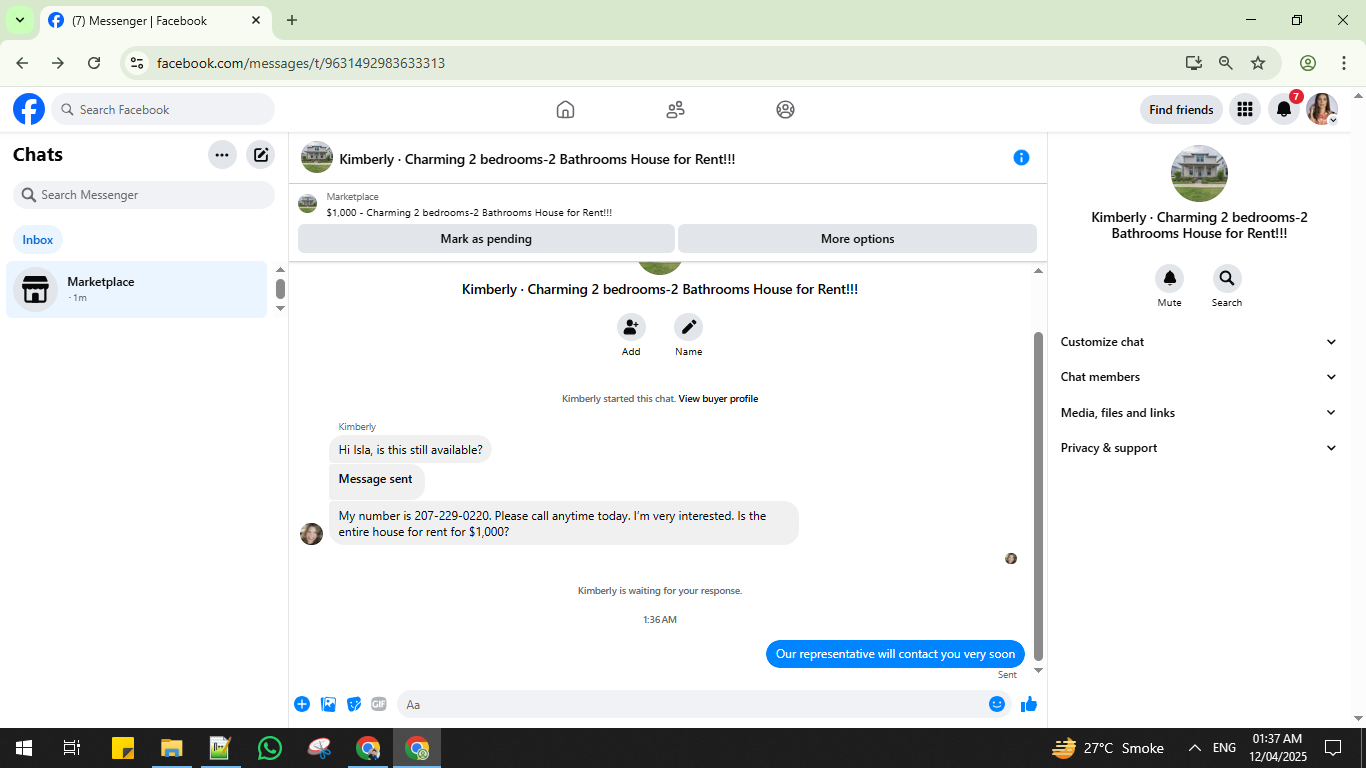The image size is (1366, 768).
Task: Open Windows notification center icon
Action: click(1332, 748)
